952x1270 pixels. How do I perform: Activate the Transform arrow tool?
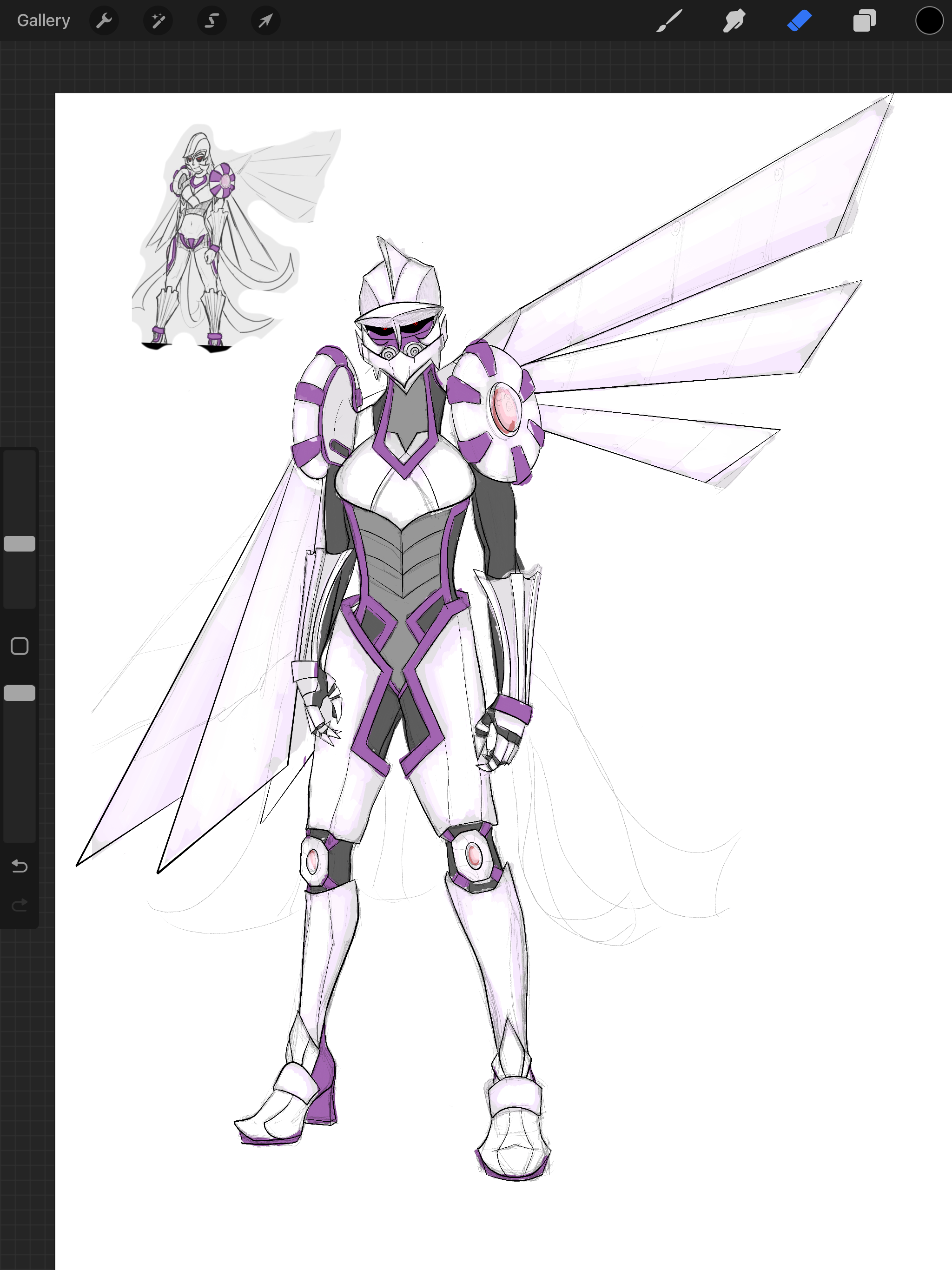click(x=266, y=21)
